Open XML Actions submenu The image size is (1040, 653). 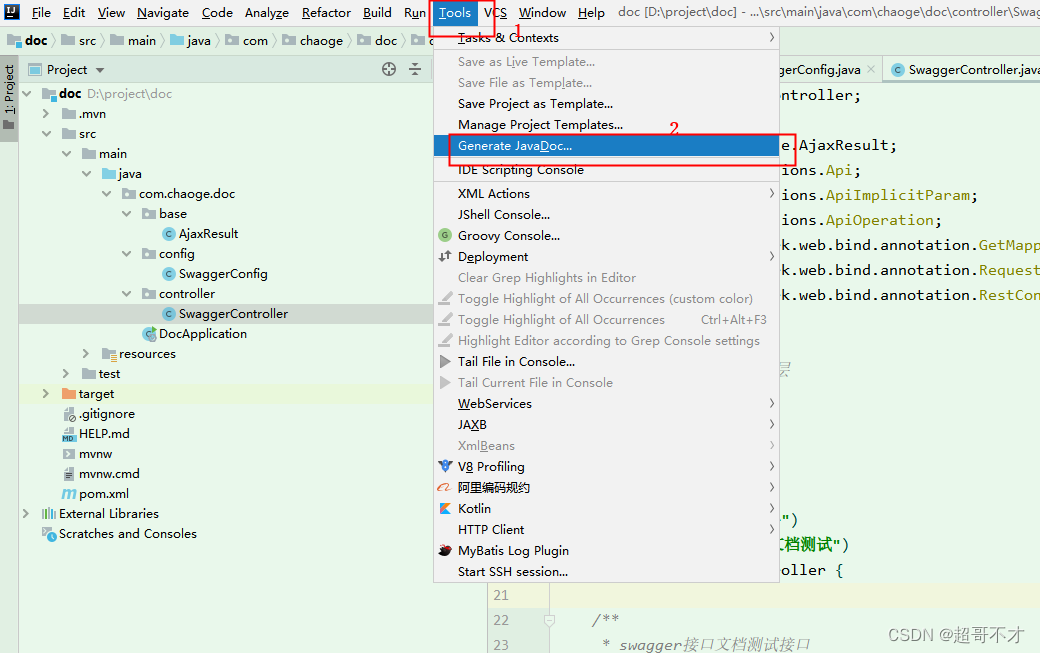tap(606, 194)
